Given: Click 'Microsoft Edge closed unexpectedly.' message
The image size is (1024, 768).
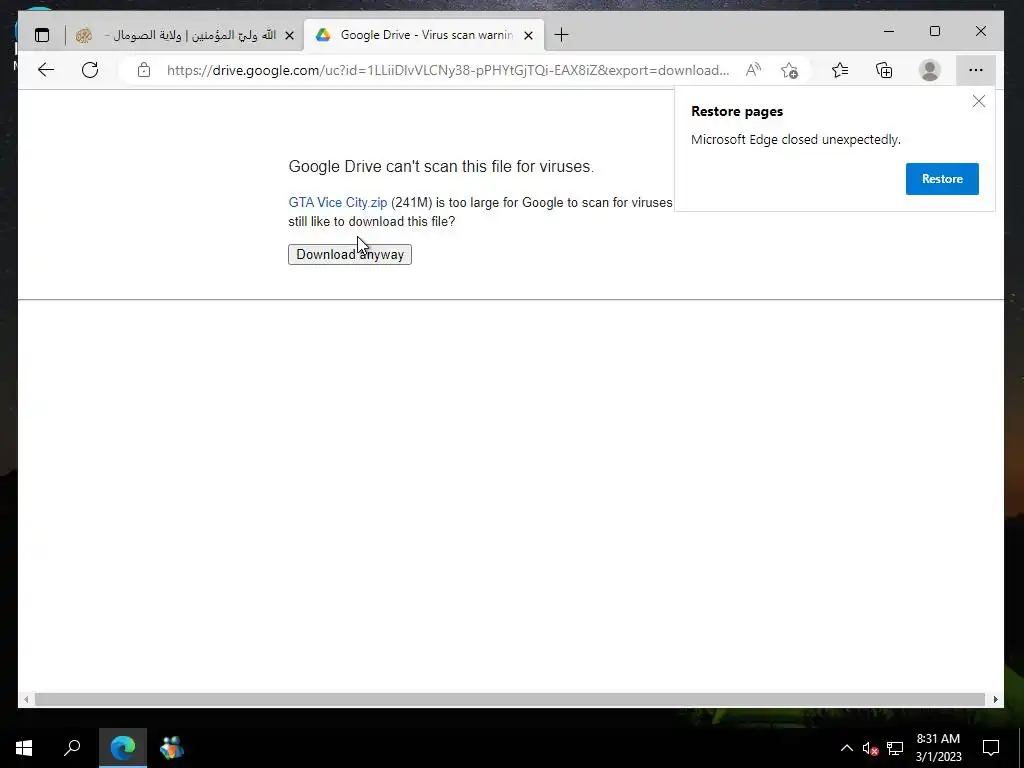Looking at the screenshot, I should [795, 140].
